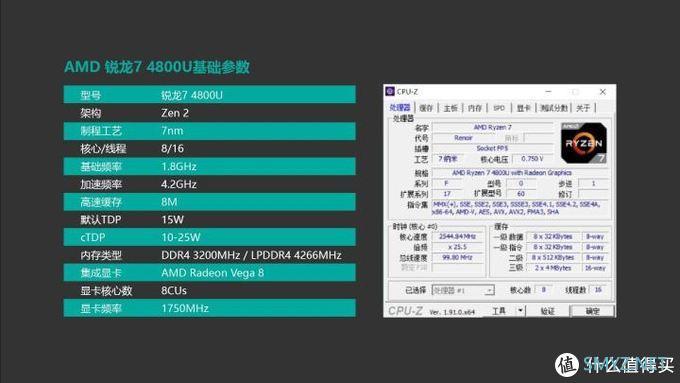This screenshot has height=383, width=680.
Task: Click the bus speed value 99.80 MHz
Action: [458, 257]
